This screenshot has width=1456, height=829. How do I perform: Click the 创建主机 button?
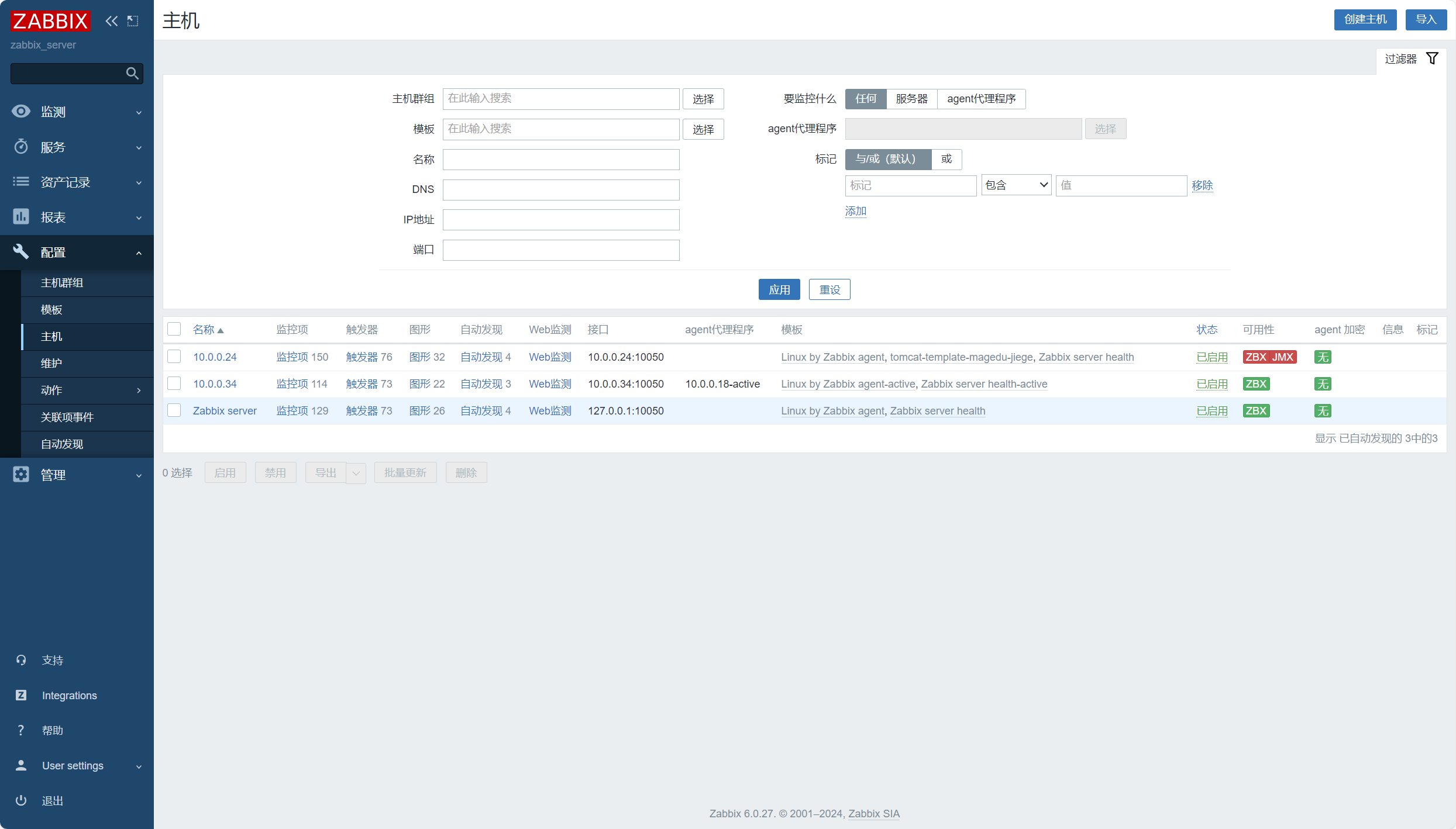[1365, 19]
